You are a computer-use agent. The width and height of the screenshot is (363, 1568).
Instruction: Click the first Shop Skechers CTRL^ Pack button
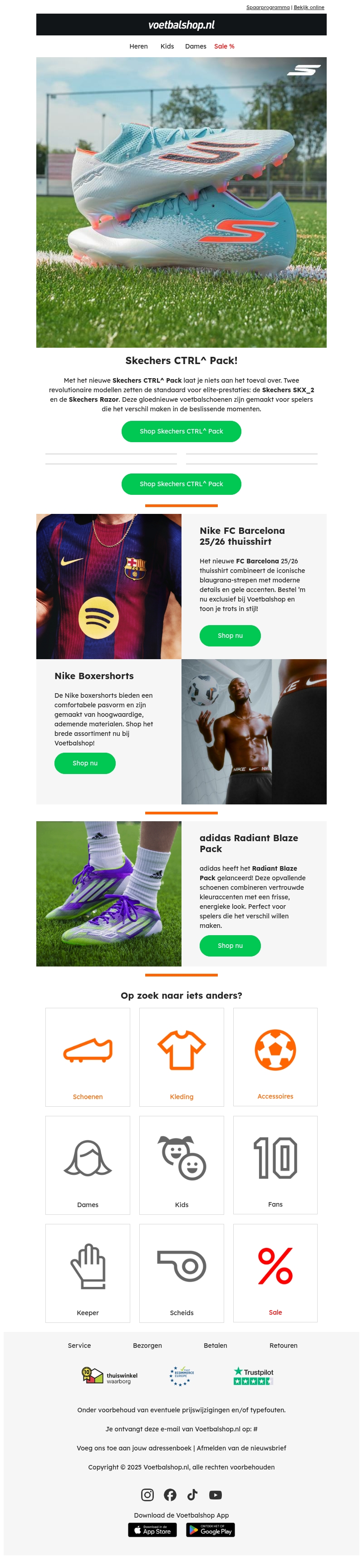pos(181,431)
